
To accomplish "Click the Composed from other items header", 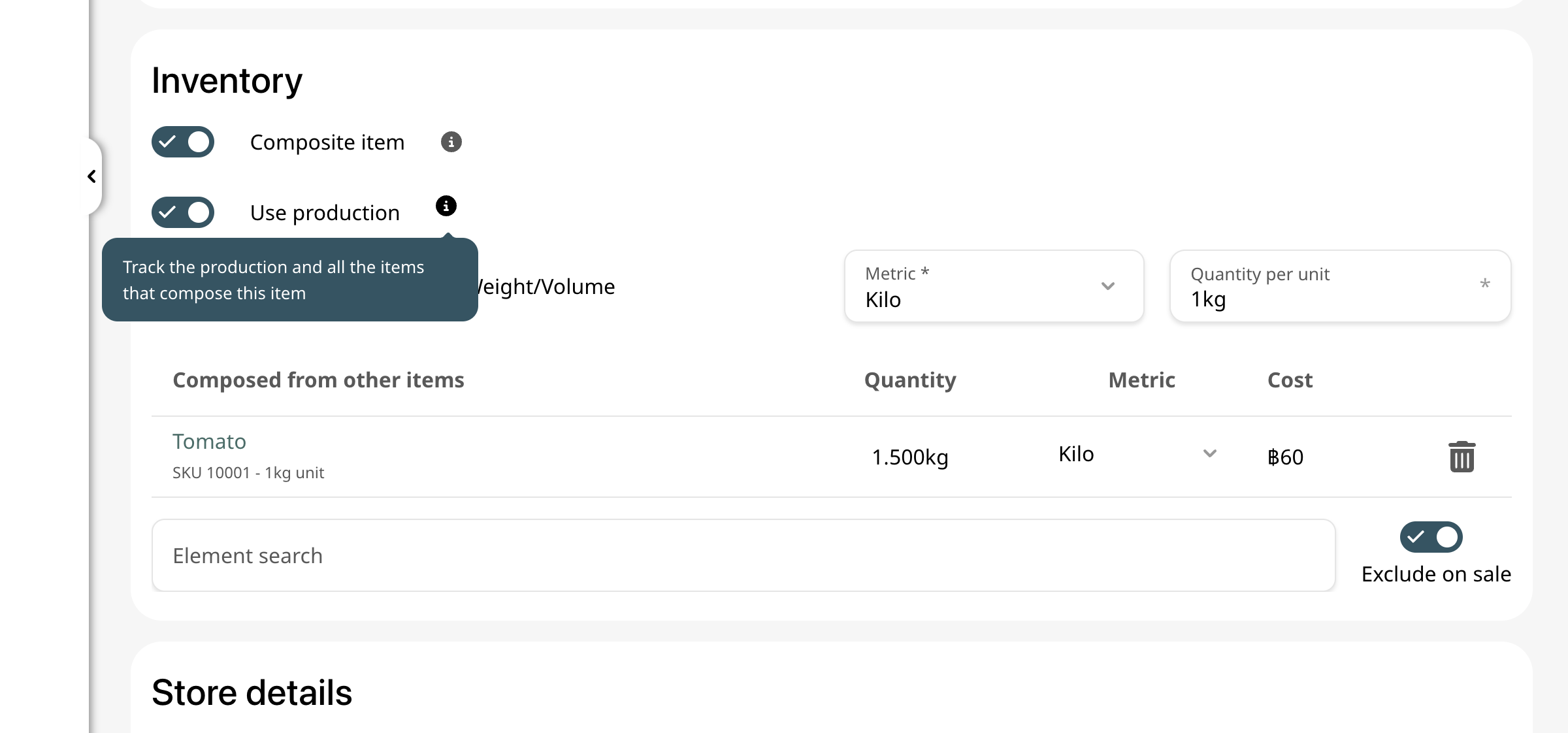I will pyautogui.click(x=318, y=380).
